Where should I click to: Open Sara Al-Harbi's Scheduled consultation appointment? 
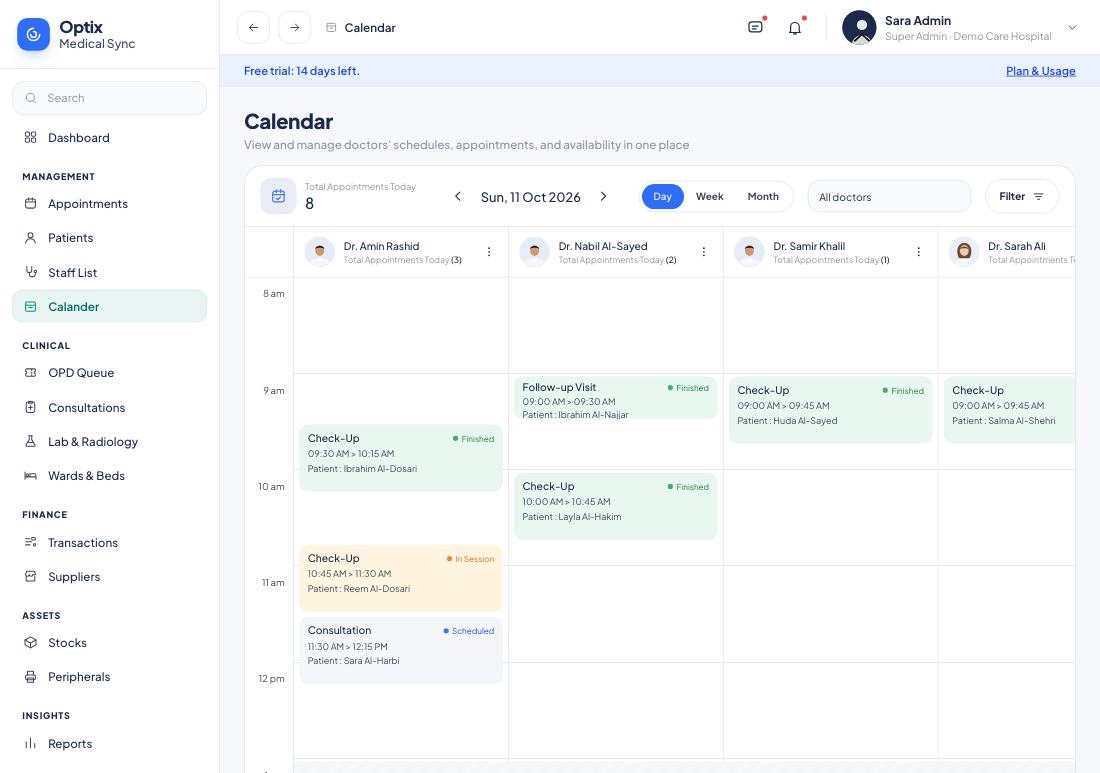point(401,650)
